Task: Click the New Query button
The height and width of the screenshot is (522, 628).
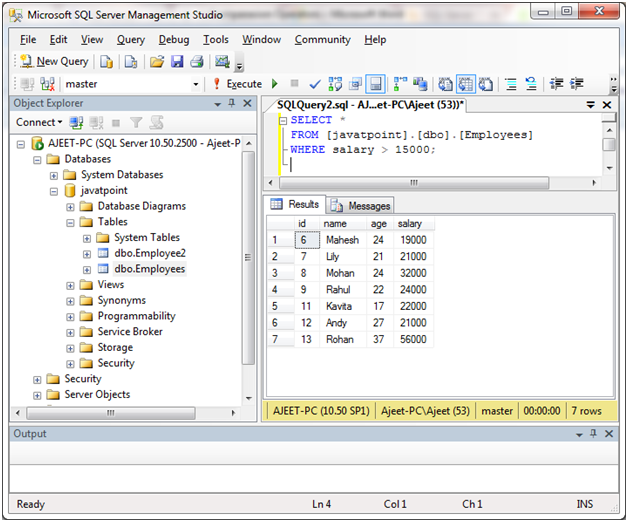Action: (x=54, y=61)
